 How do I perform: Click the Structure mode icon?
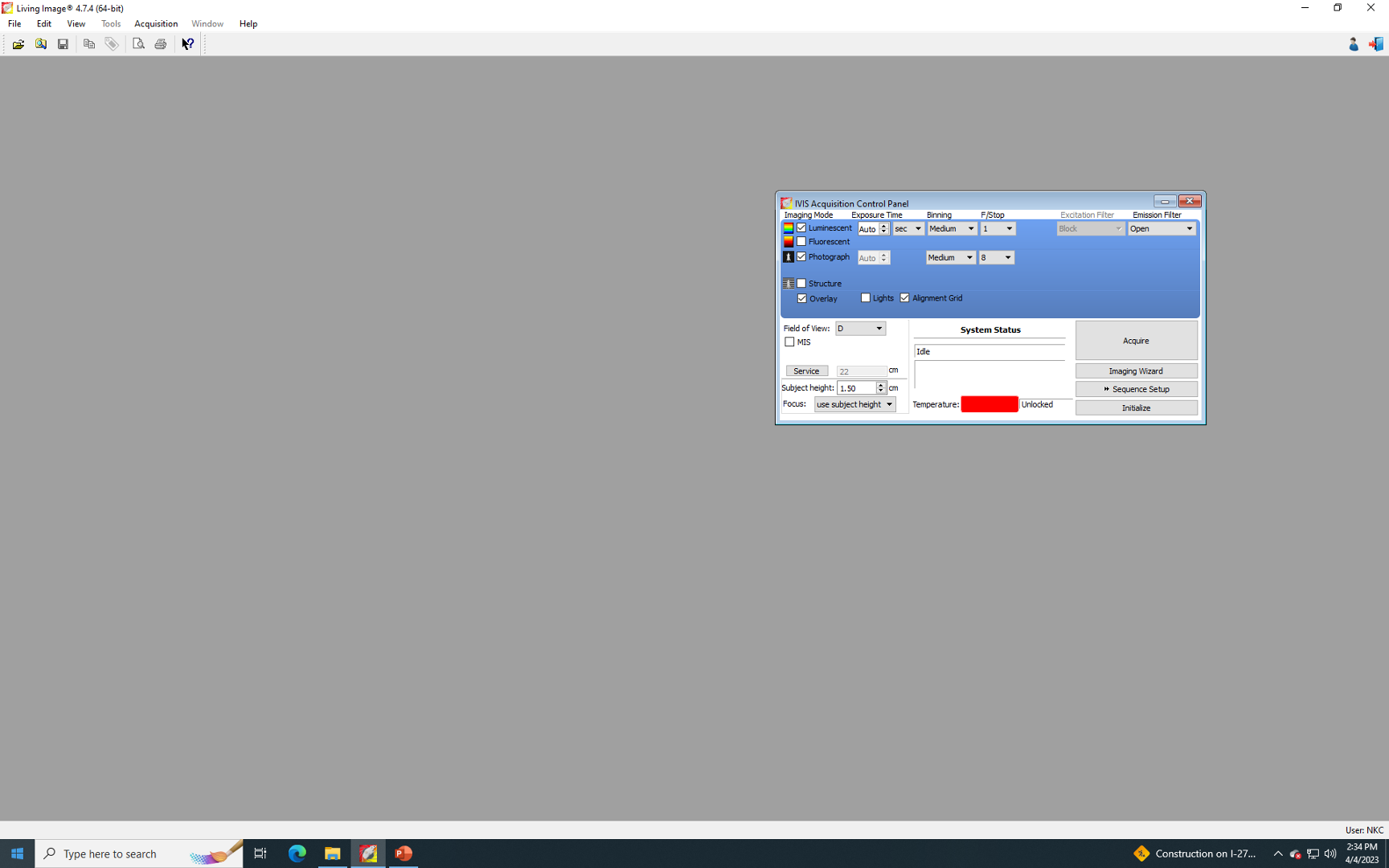789,284
